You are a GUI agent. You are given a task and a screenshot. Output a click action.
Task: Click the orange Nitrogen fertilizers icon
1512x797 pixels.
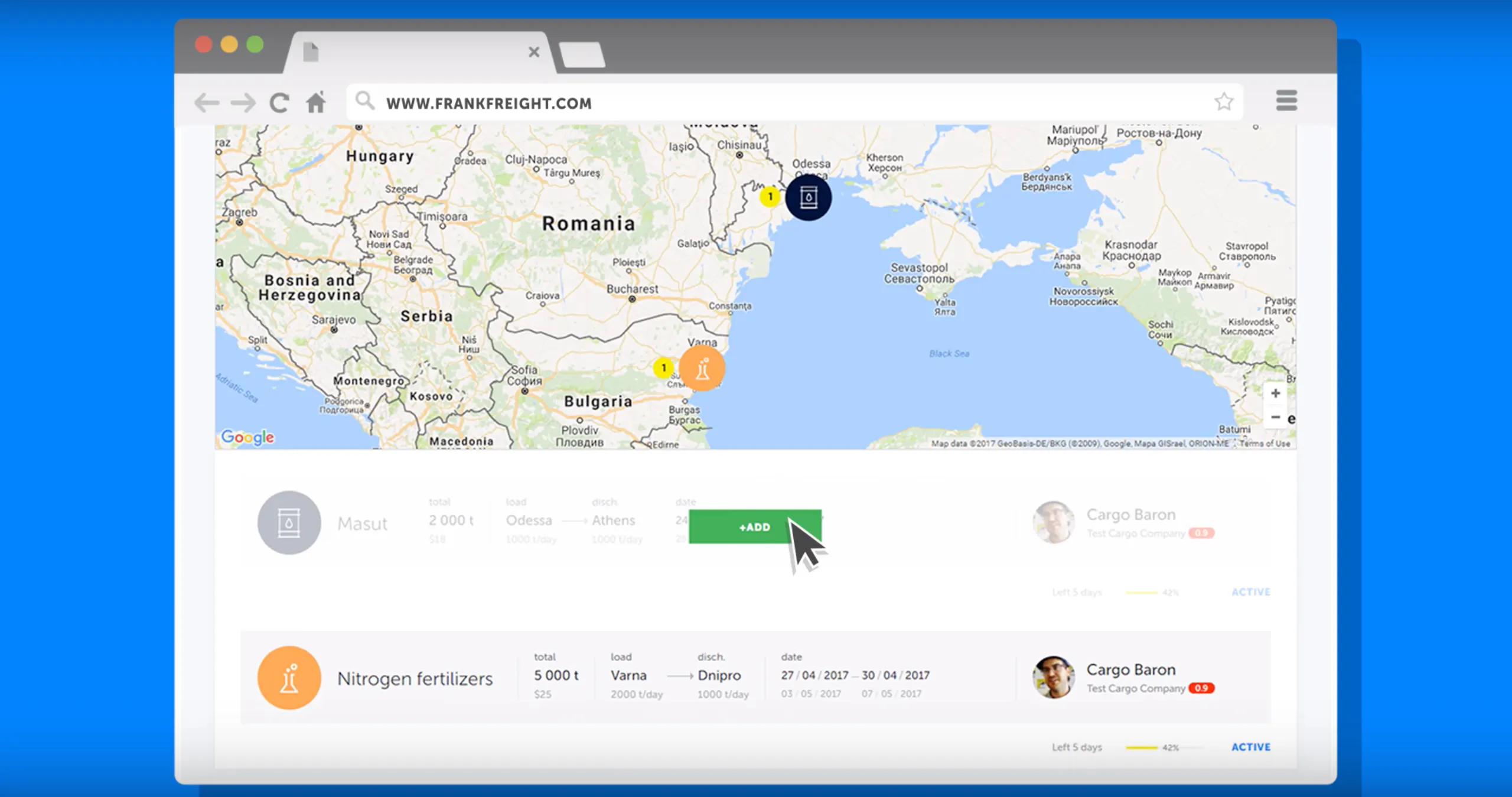point(289,678)
